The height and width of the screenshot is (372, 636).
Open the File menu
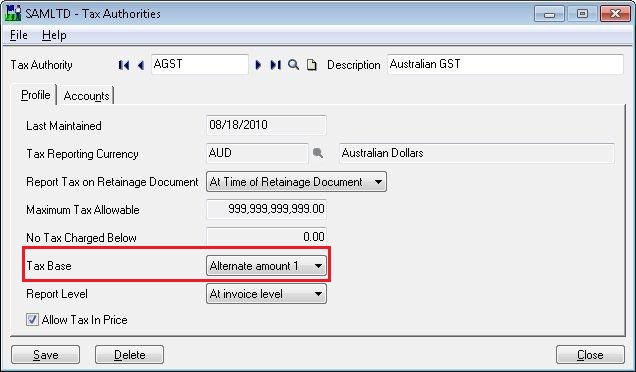click(x=19, y=35)
